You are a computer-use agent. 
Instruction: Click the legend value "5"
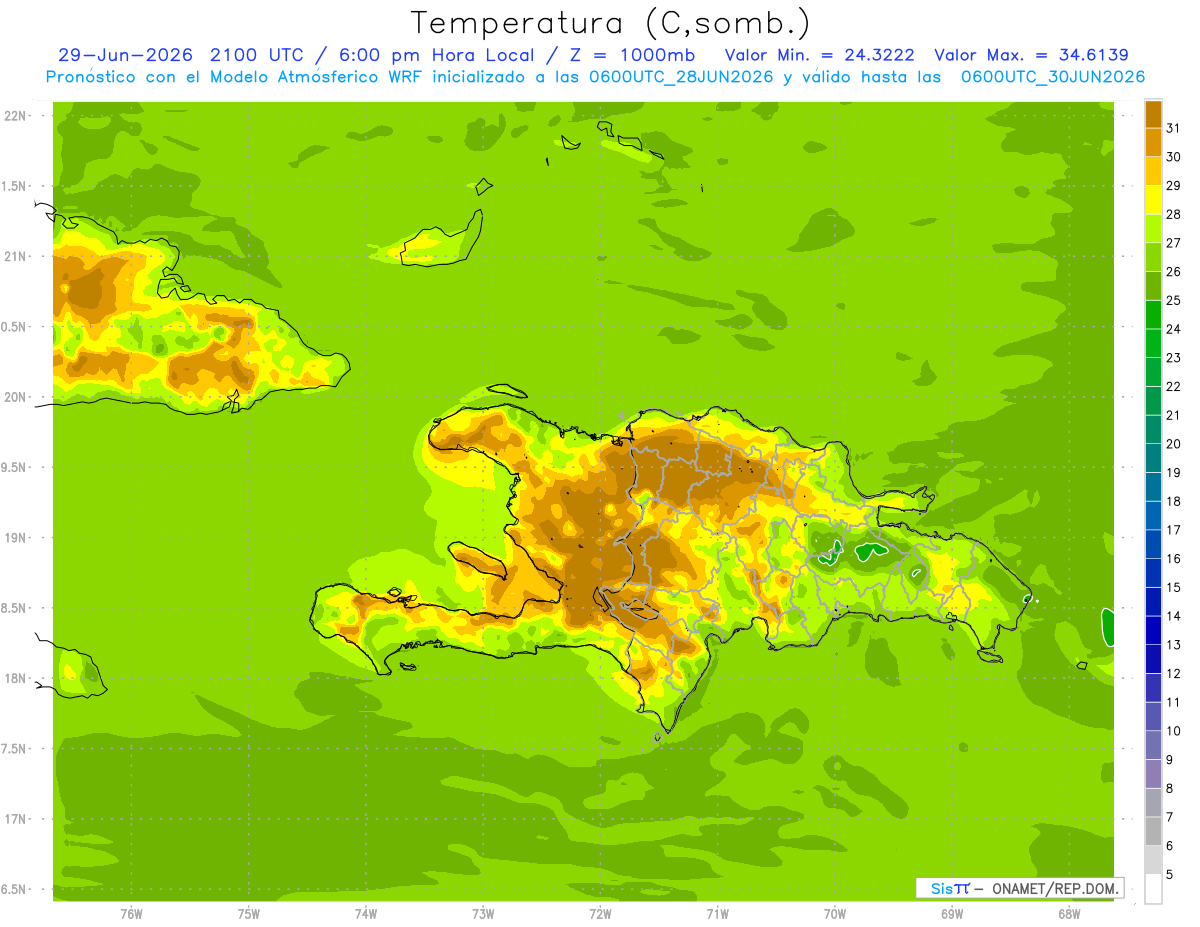(x=1169, y=874)
